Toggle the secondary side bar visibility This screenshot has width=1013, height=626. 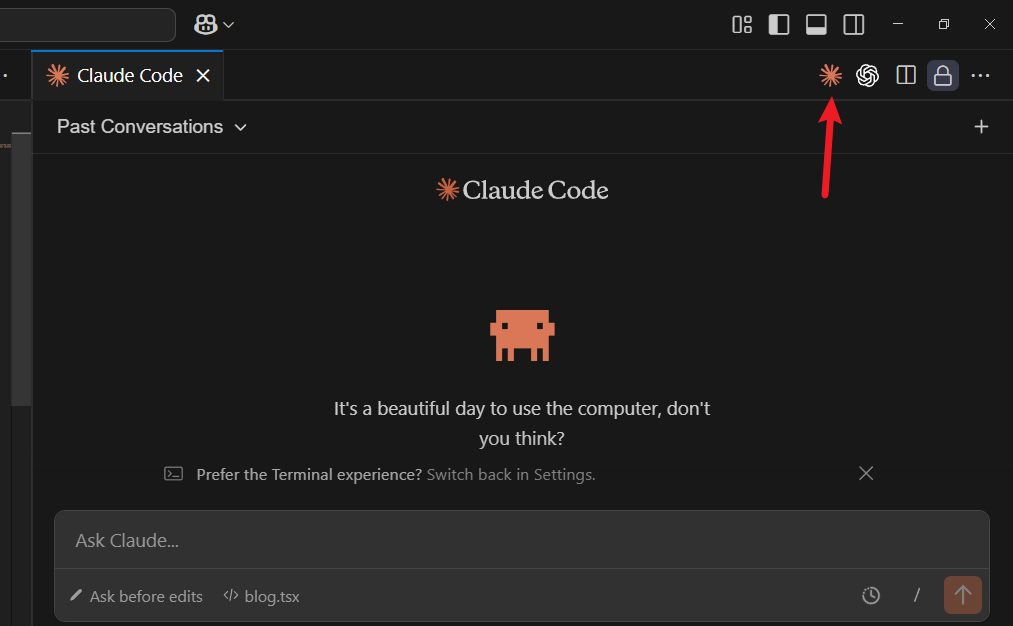coord(853,25)
